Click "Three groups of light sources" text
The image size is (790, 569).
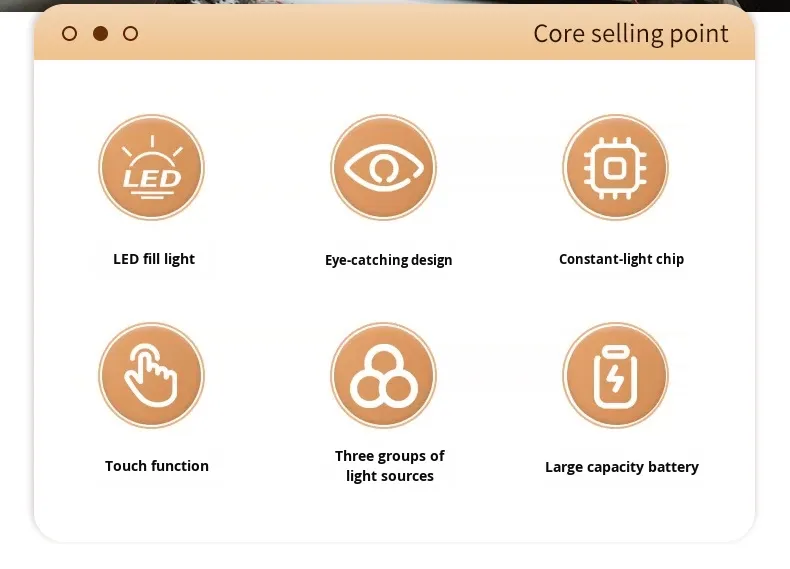point(390,466)
